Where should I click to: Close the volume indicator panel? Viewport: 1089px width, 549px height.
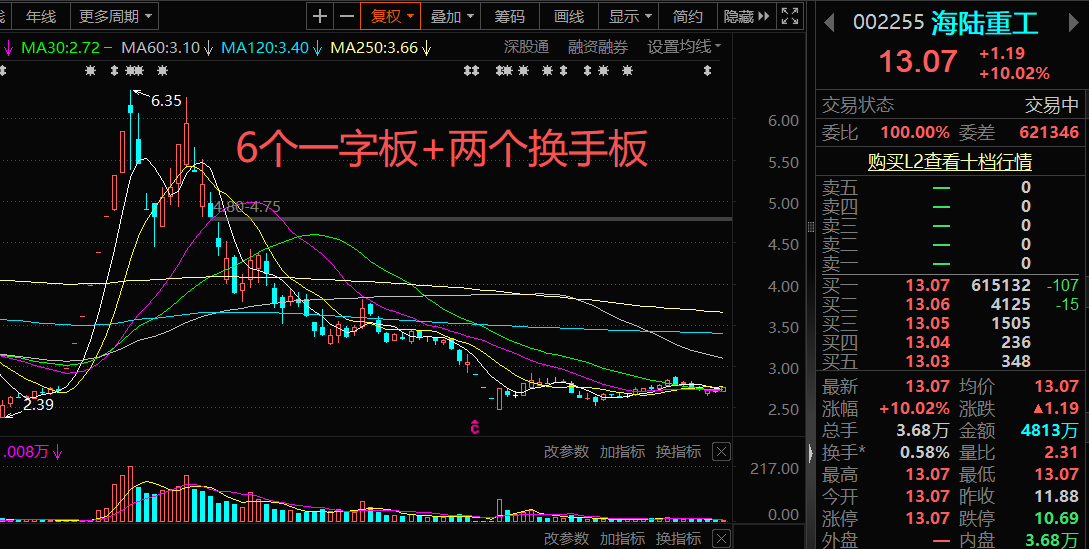[x=722, y=452]
